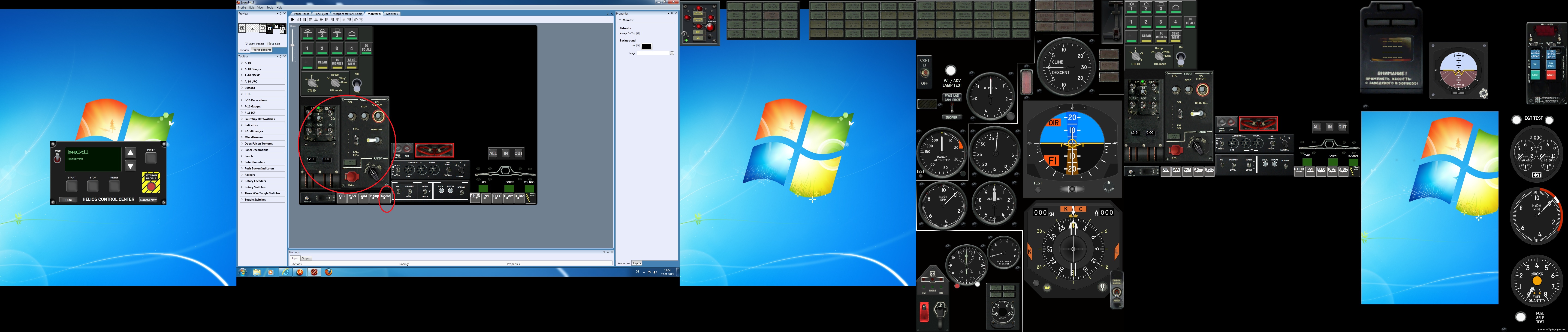This screenshot has height=332, width=1568.
Task: Click the IN button in editor canvas
Action: pos(506,153)
